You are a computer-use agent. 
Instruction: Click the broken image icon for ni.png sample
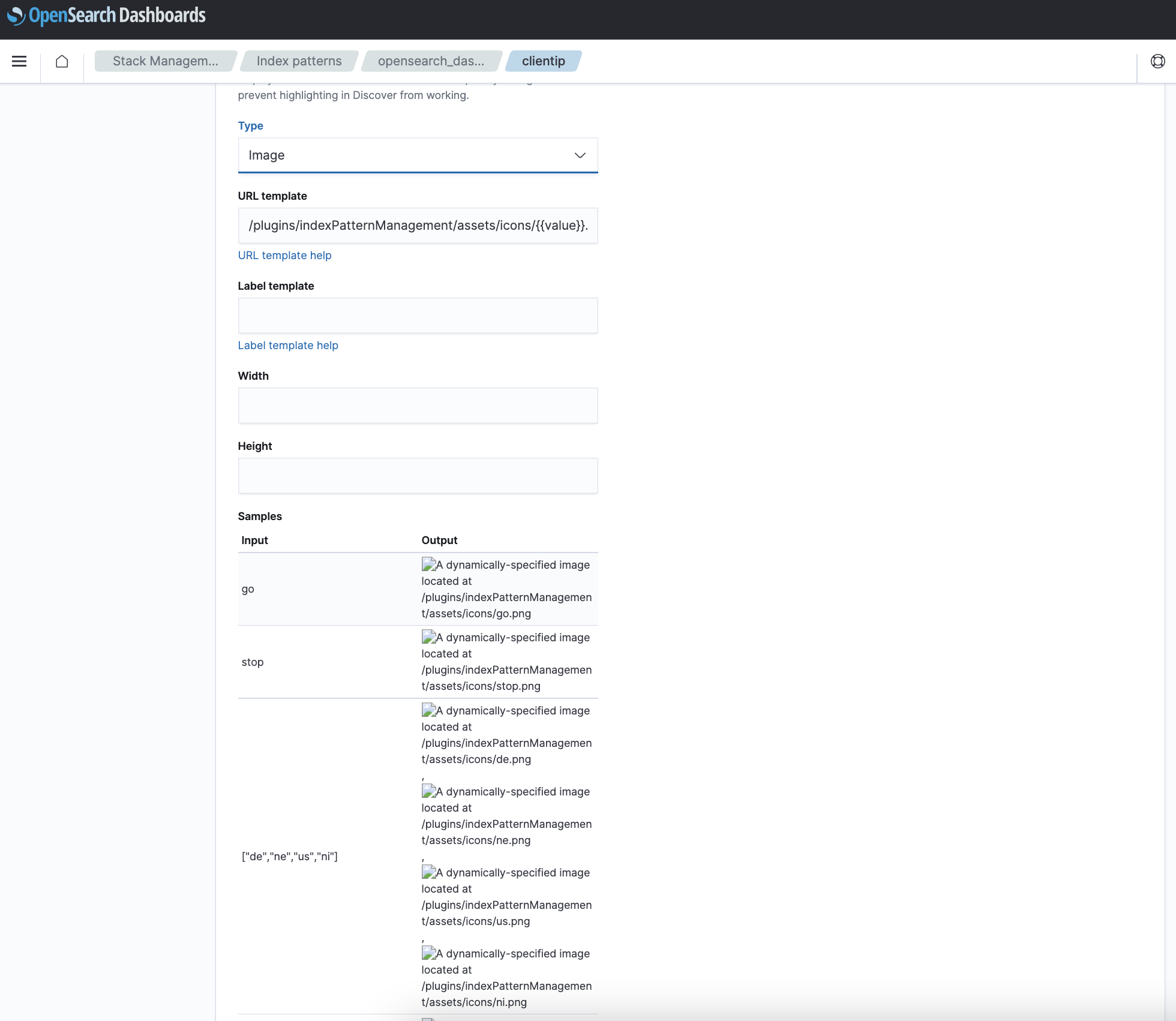click(x=427, y=953)
